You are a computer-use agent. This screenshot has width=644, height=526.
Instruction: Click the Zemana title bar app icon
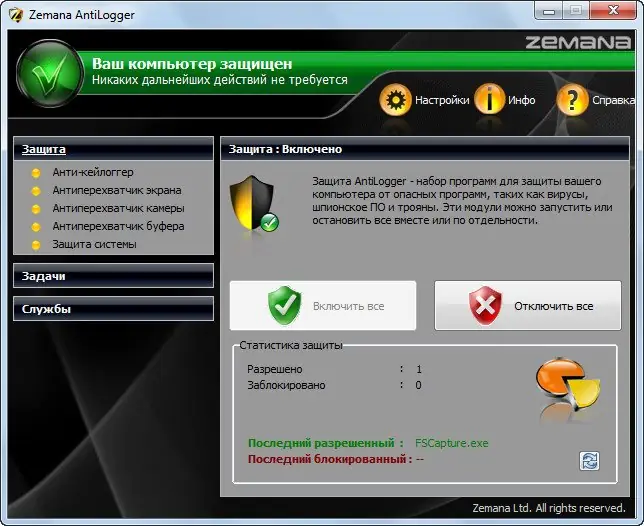click(x=16, y=15)
